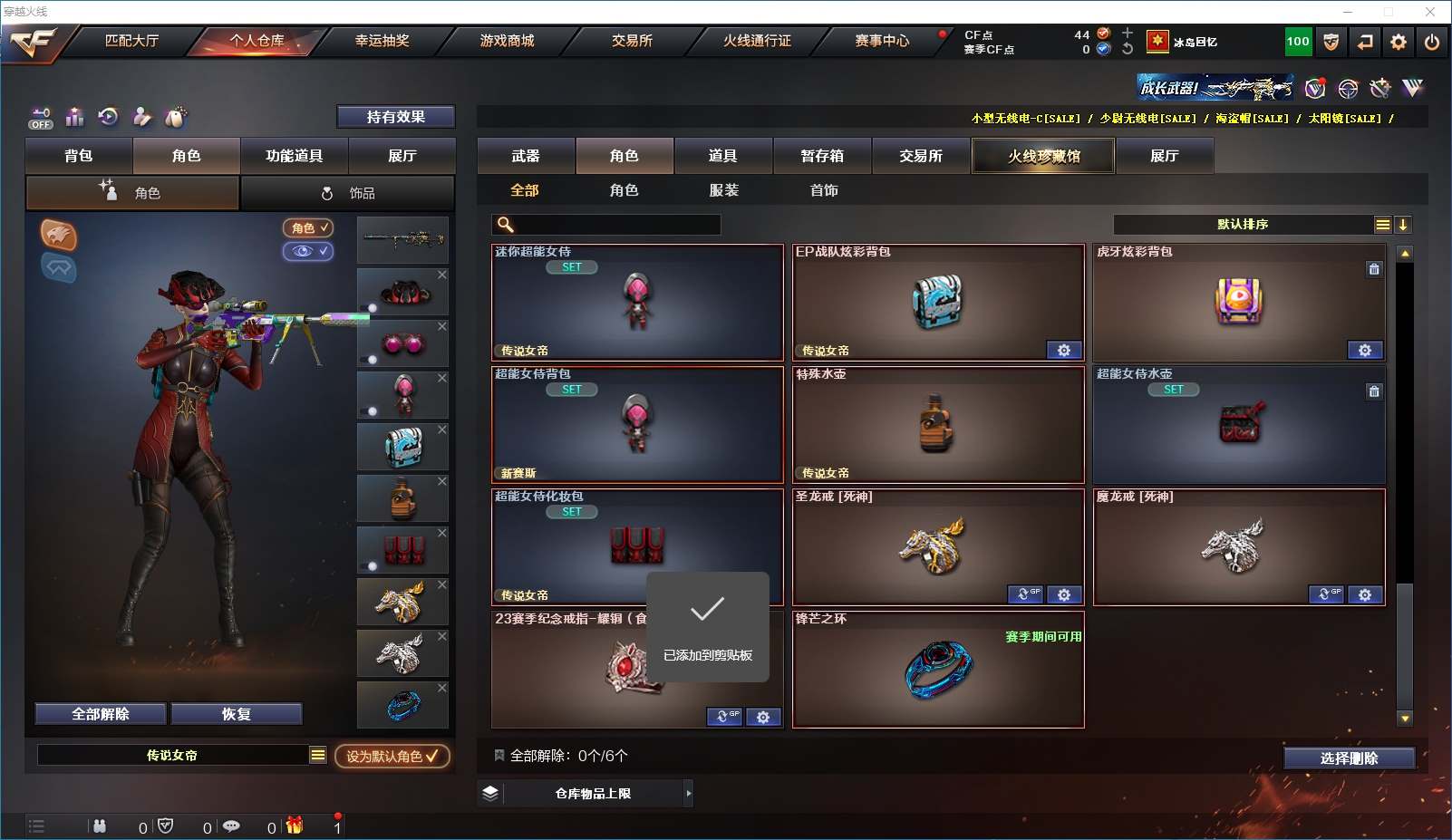Screen dimensions: 1452x840
Task: Toggle the OFF switch icon above backpack tabs
Action: pyautogui.click(x=41, y=118)
